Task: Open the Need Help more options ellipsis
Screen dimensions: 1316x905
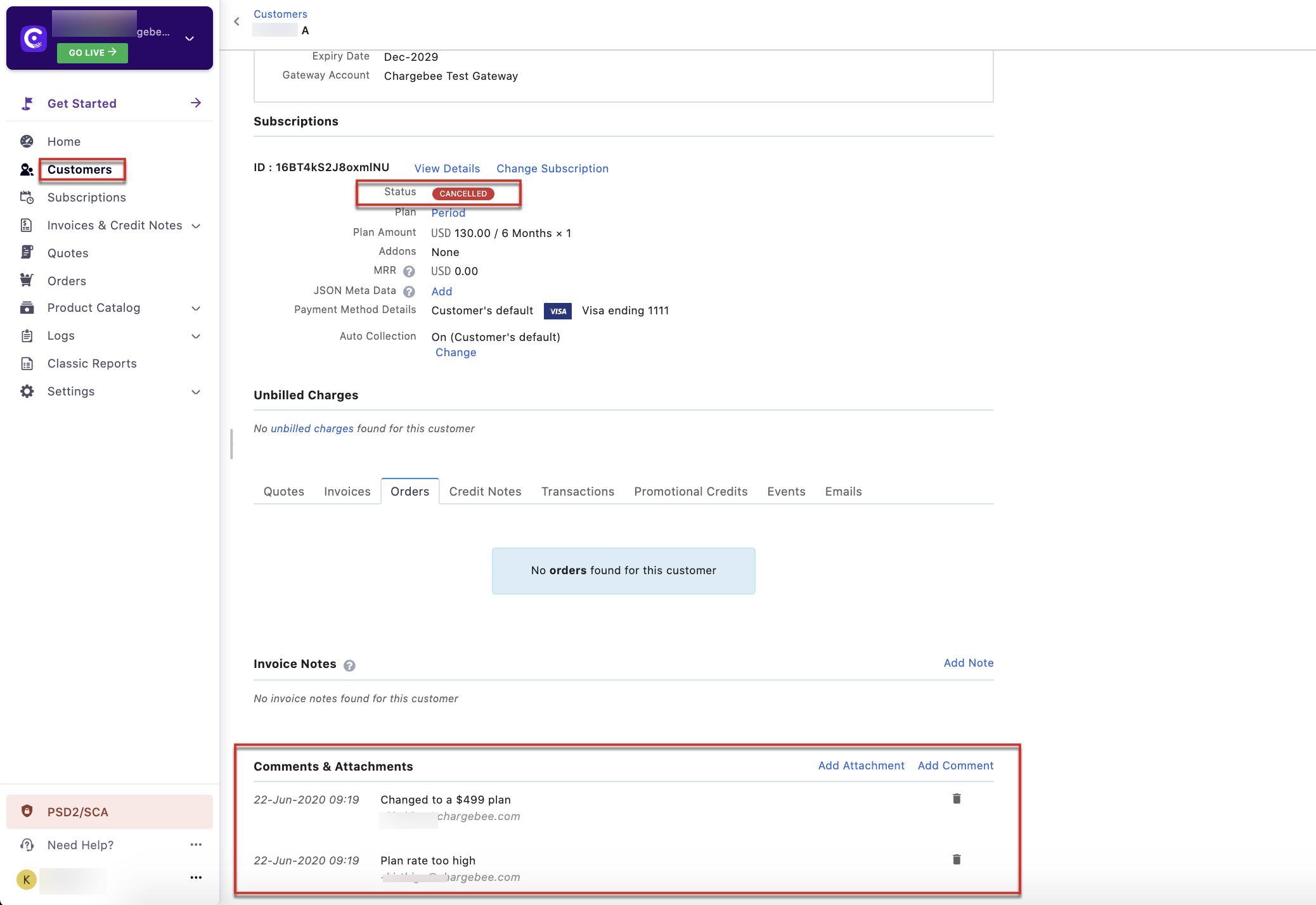Action: click(196, 844)
